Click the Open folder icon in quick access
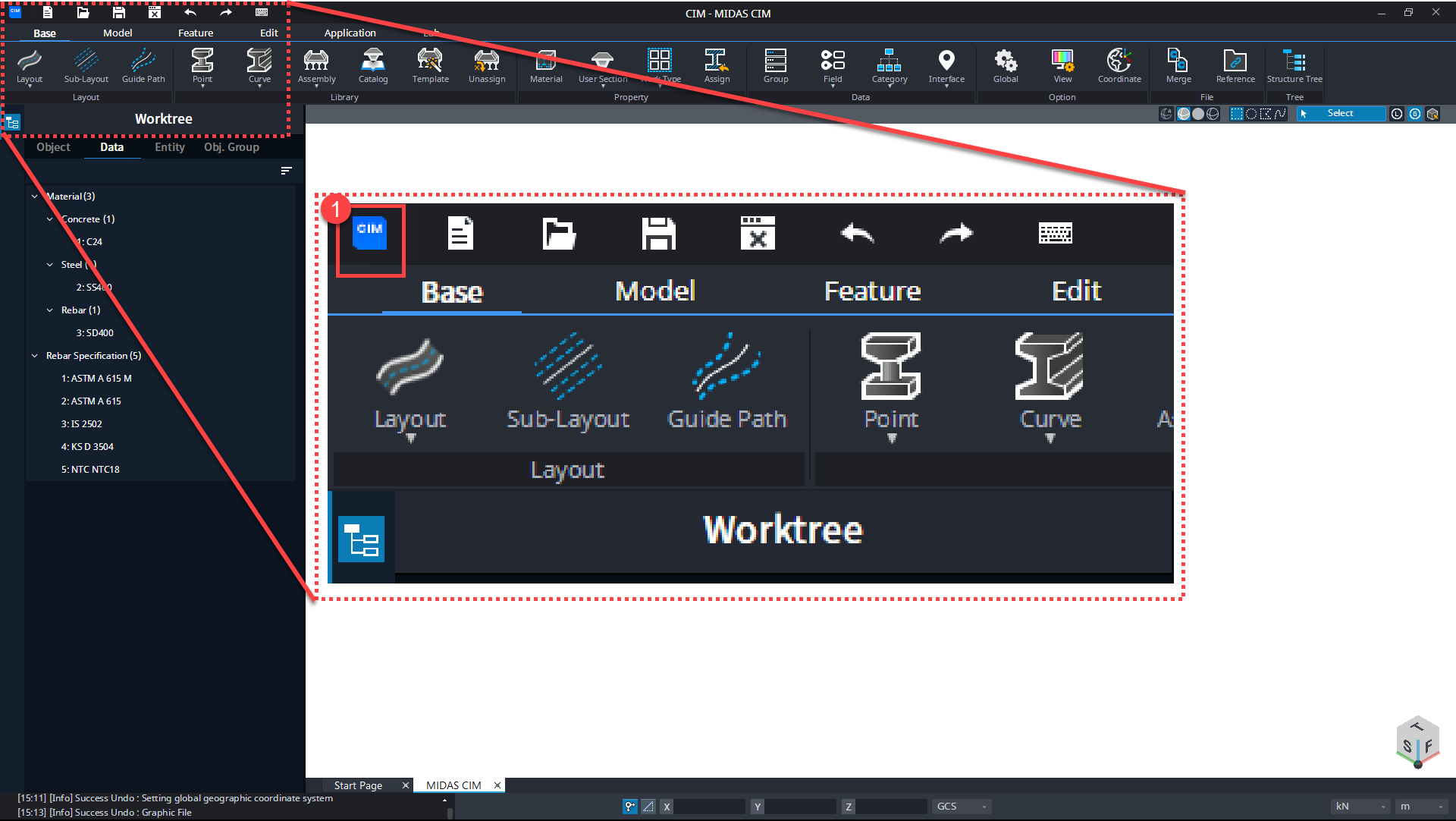 pyautogui.click(x=83, y=12)
